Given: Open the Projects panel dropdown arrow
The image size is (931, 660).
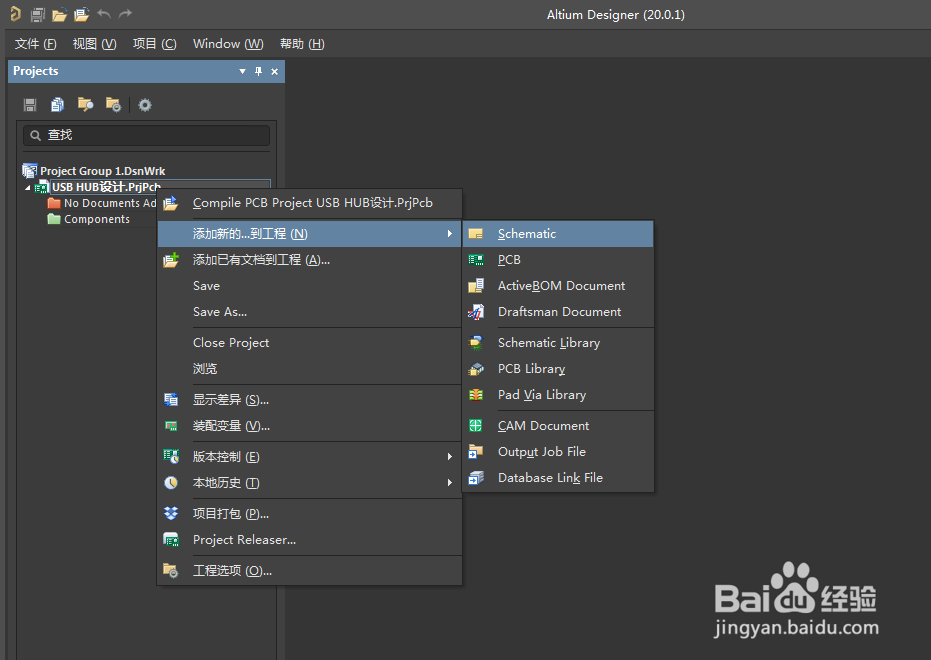Looking at the screenshot, I should coord(242,71).
